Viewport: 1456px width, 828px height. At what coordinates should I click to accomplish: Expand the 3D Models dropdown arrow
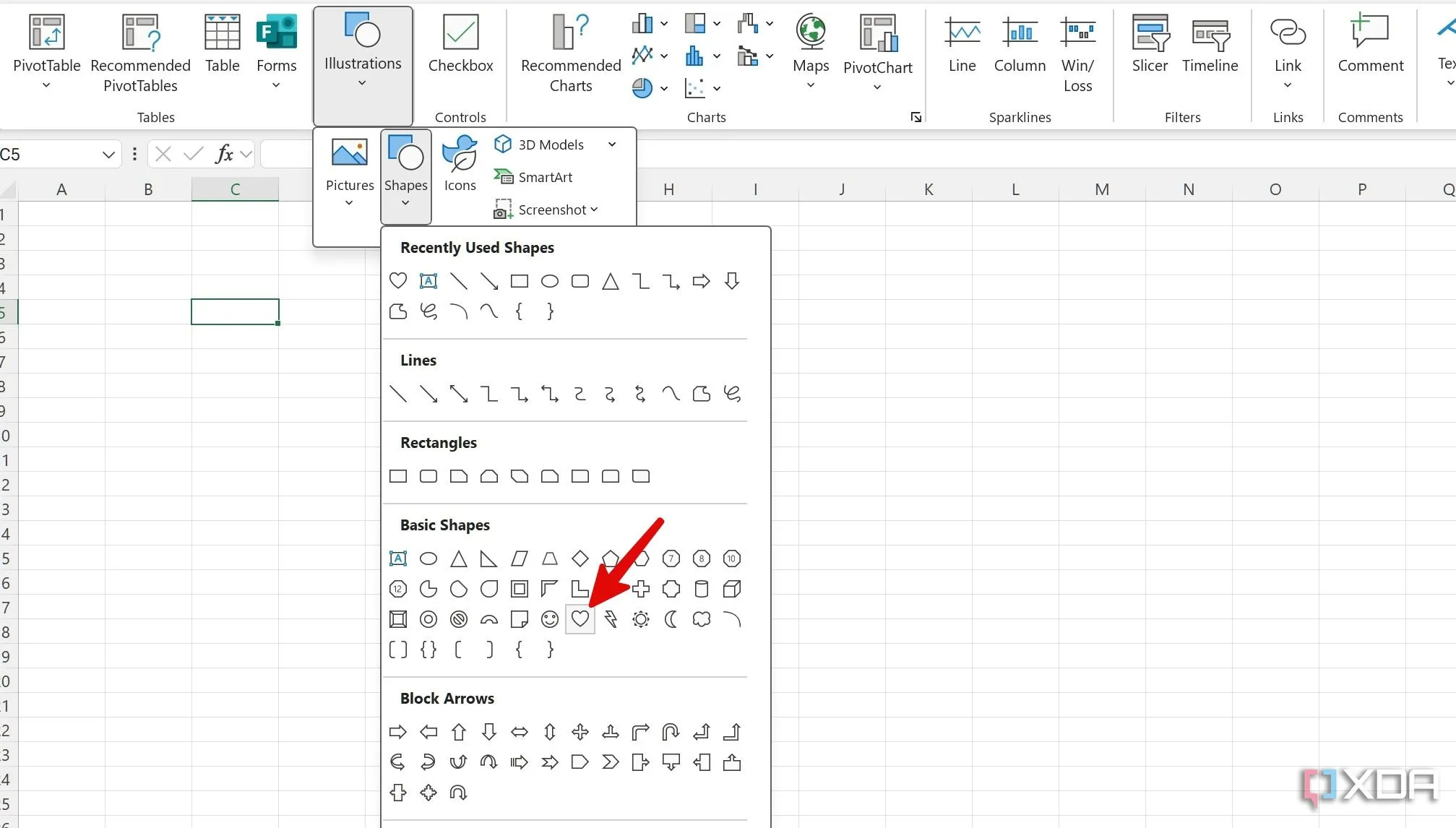click(612, 145)
